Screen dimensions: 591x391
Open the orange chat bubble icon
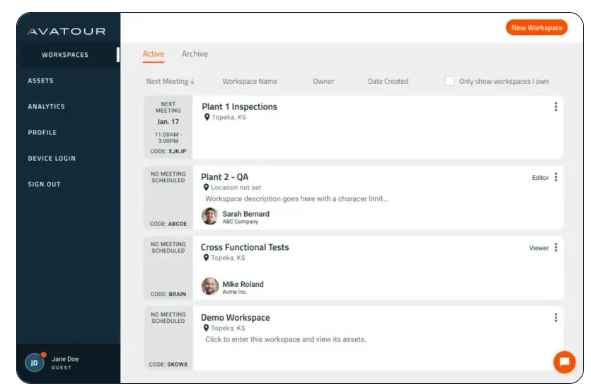coord(564,362)
